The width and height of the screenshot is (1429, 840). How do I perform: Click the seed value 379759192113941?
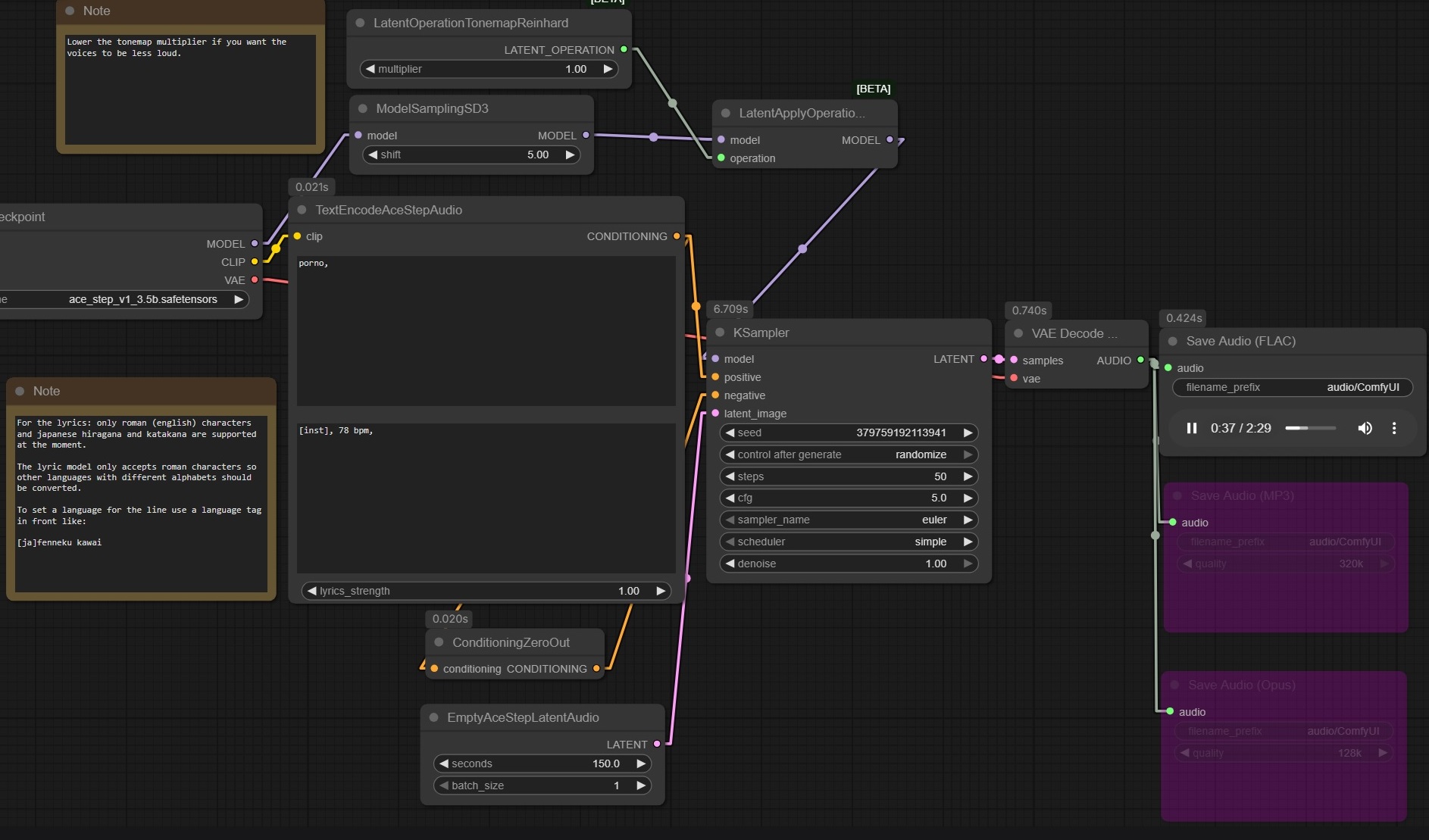901,432
